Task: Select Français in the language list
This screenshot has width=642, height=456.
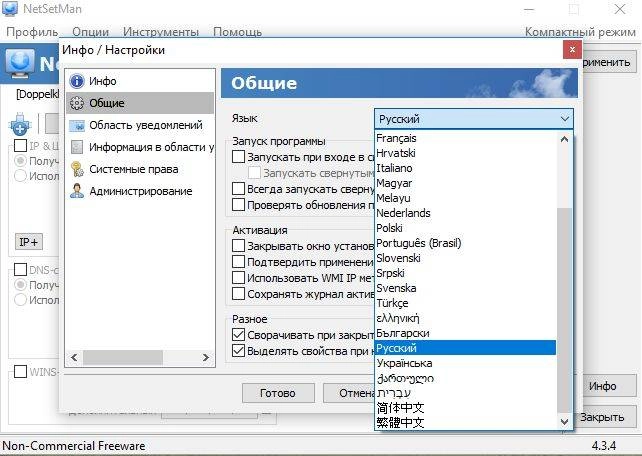Action: [x=466, y=138]
